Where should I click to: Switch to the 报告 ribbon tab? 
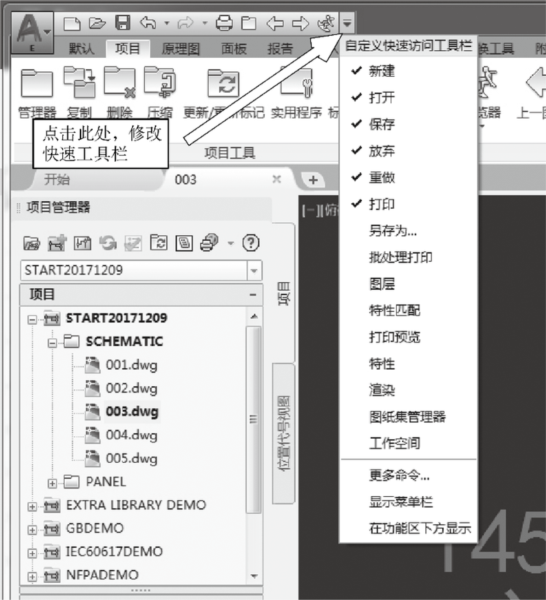point(280,49)
